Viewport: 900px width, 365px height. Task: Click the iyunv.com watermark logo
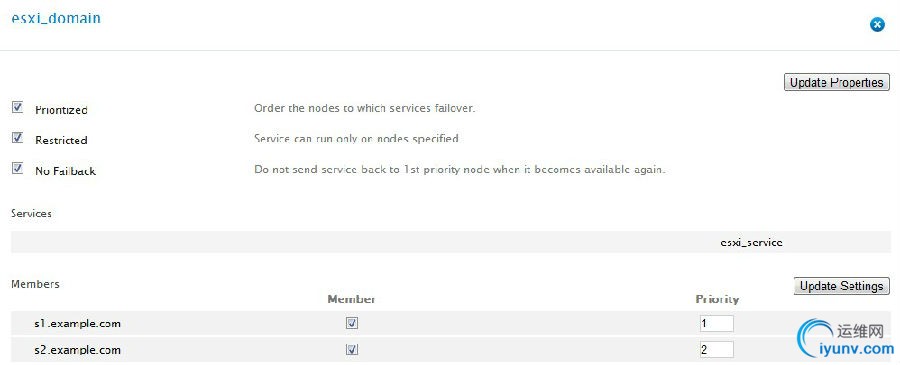tap(846, 339)
